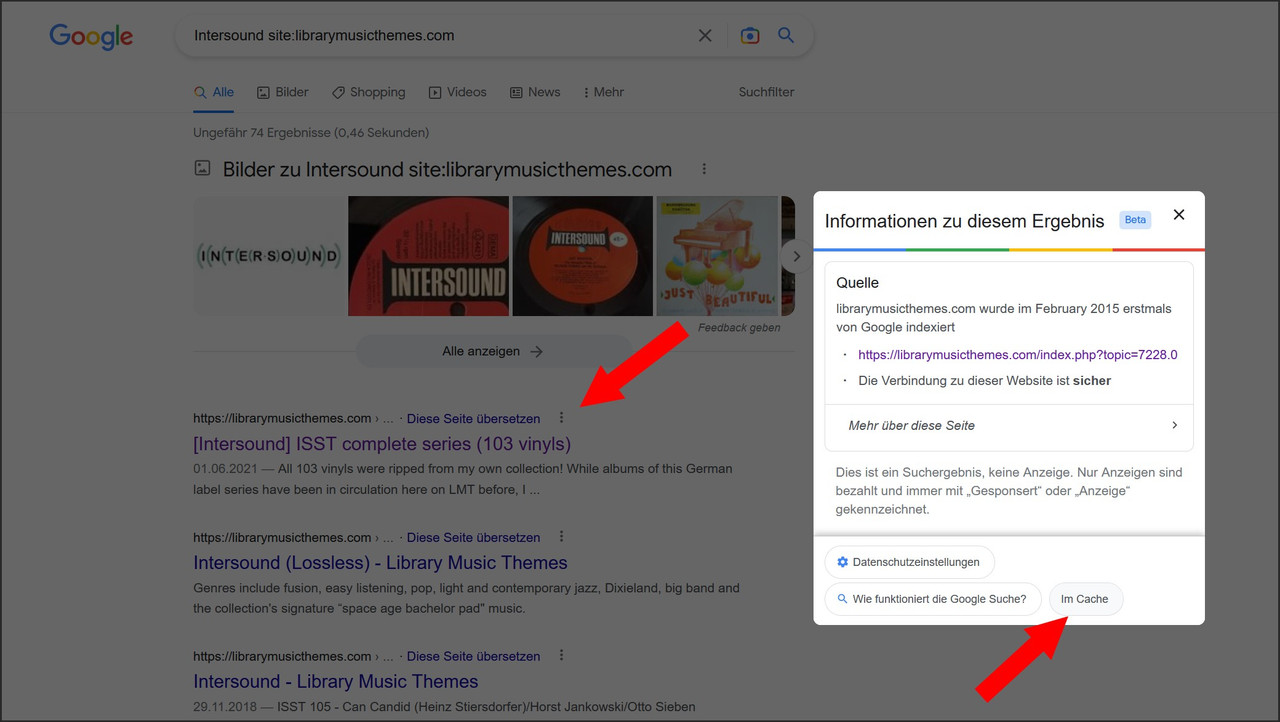Image resolution: width=1280 pixels, height=722 pixels.
Task: Select the Alle search tab
Action: 214,92
